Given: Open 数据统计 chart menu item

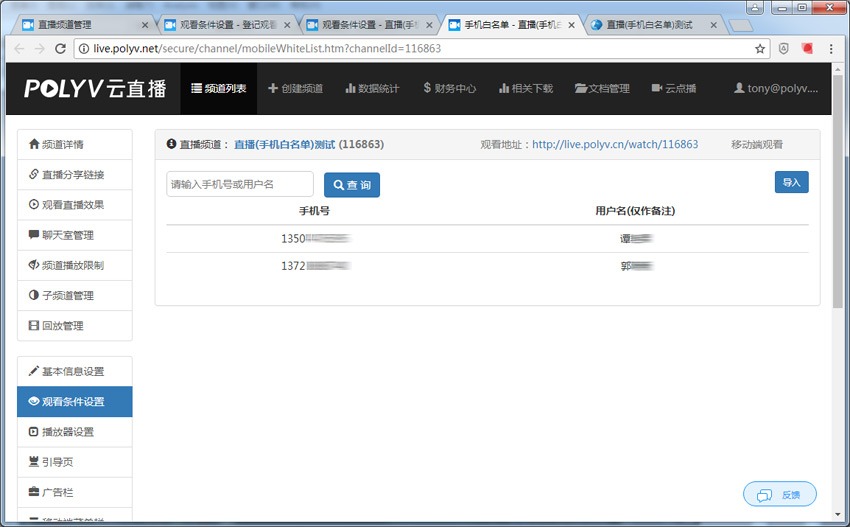Looking at the screenshot, I should point(372,88).
